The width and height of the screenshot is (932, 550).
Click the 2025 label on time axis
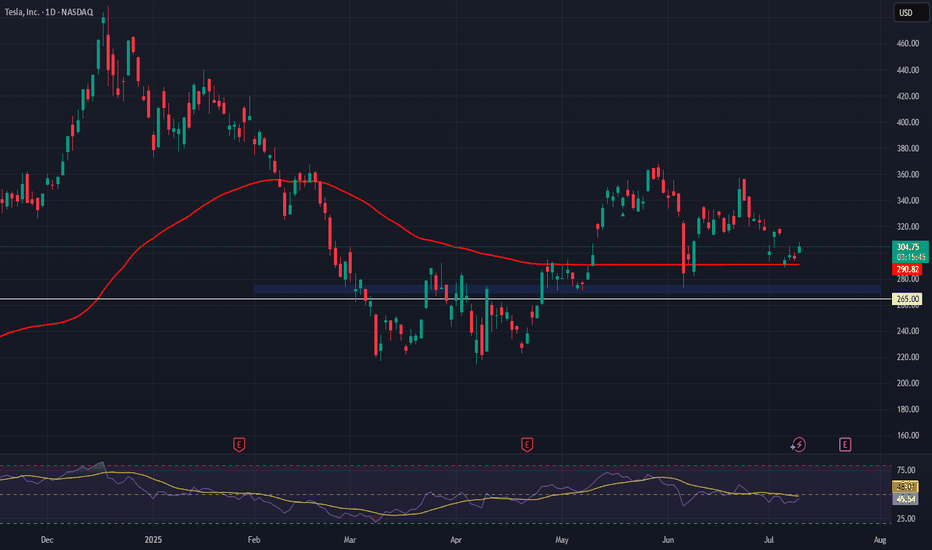(x=153, y=540)
